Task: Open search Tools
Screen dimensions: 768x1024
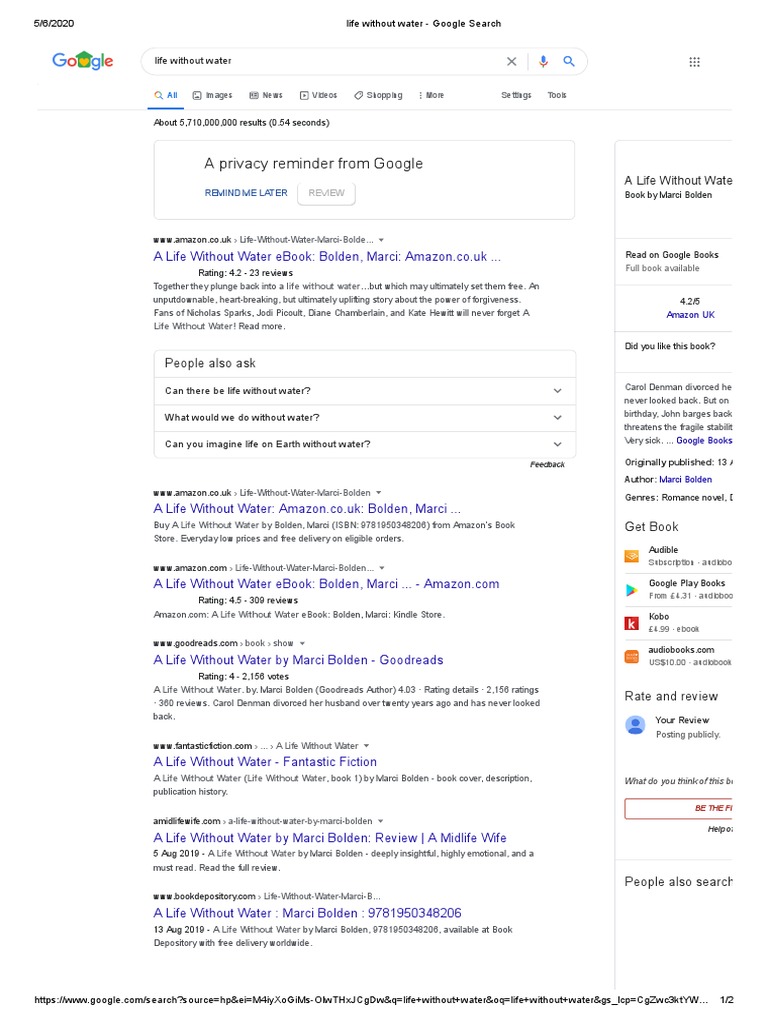Action: click(x=557, y=95)
